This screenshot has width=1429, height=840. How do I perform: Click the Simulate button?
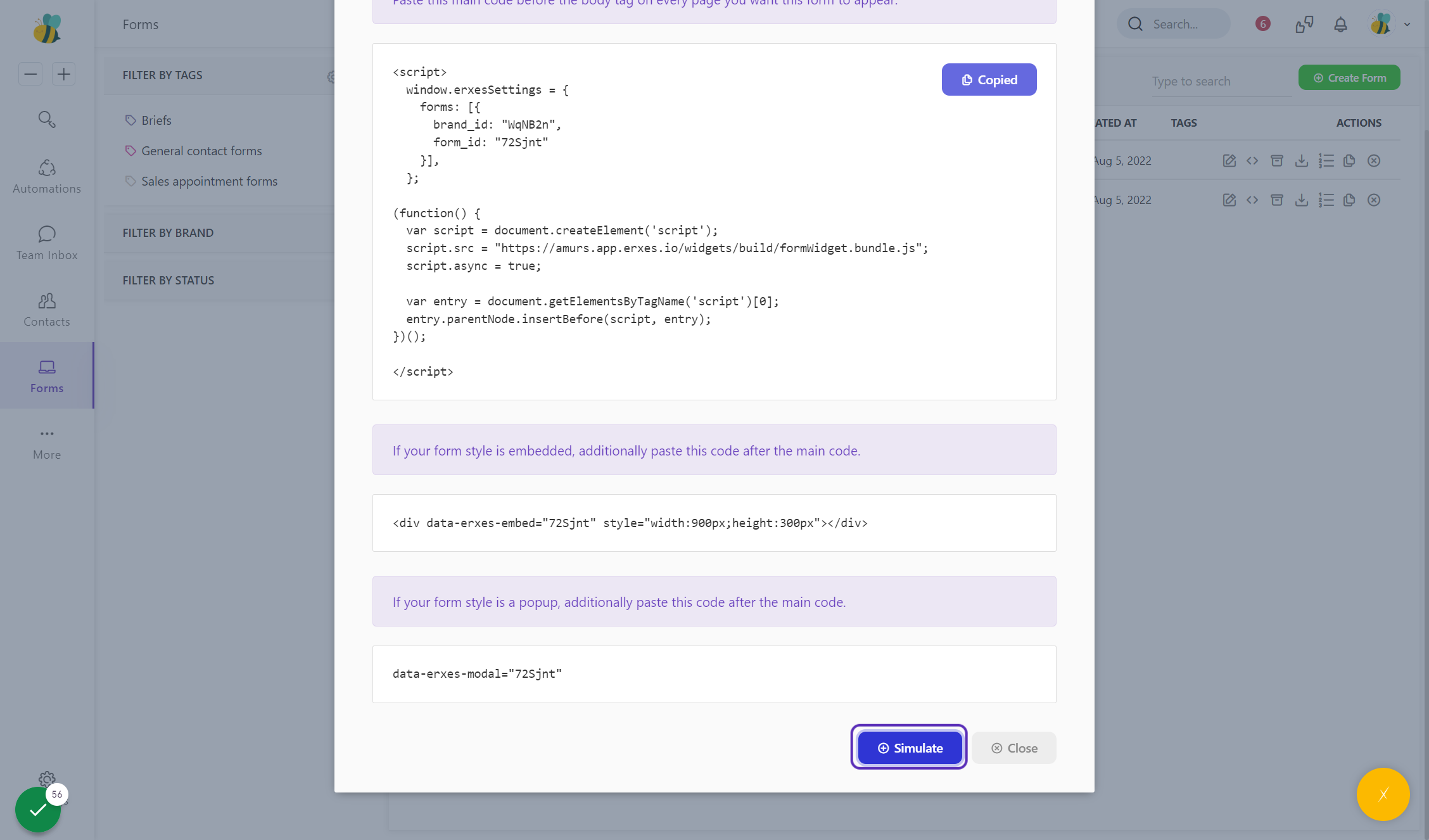click(910, 748)
